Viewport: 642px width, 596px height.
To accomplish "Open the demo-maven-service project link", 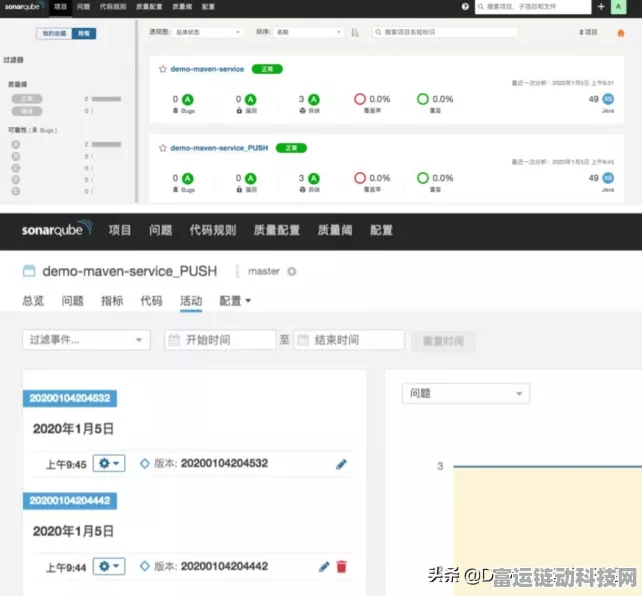I will (207, 69).
